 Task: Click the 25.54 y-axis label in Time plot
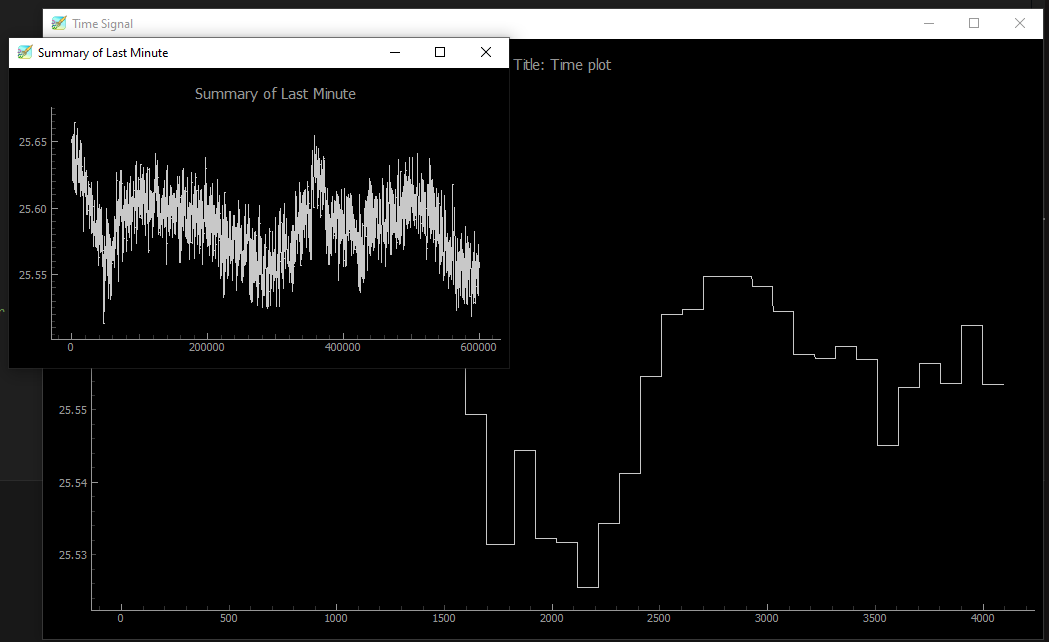point(73,483)
